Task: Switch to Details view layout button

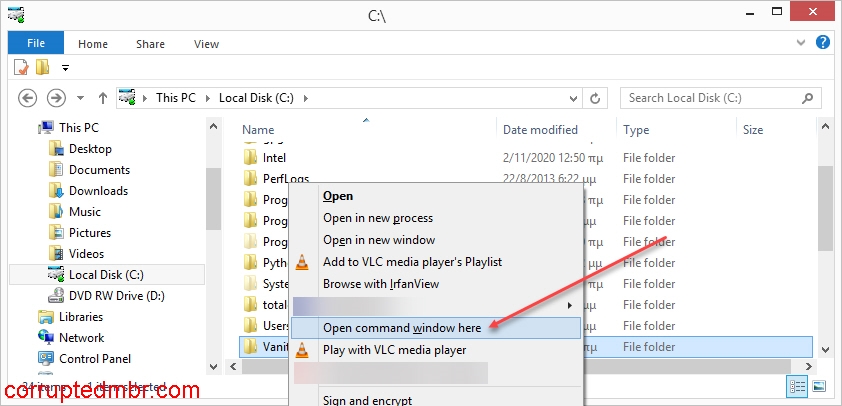Action: tap(799, 386)
